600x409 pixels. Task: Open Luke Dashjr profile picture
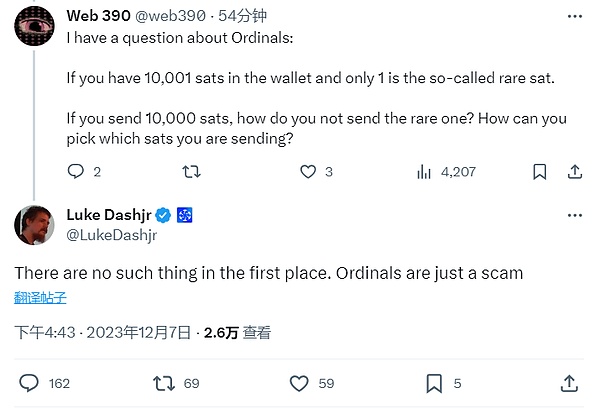[34, 225]
